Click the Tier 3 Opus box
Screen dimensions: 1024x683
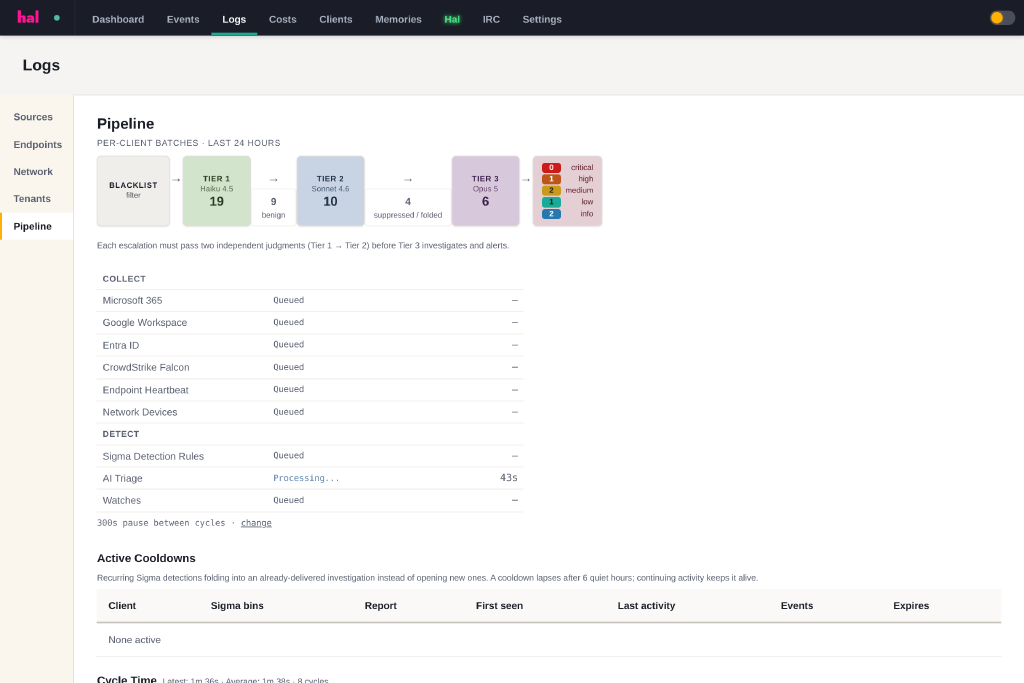point(485,191)
